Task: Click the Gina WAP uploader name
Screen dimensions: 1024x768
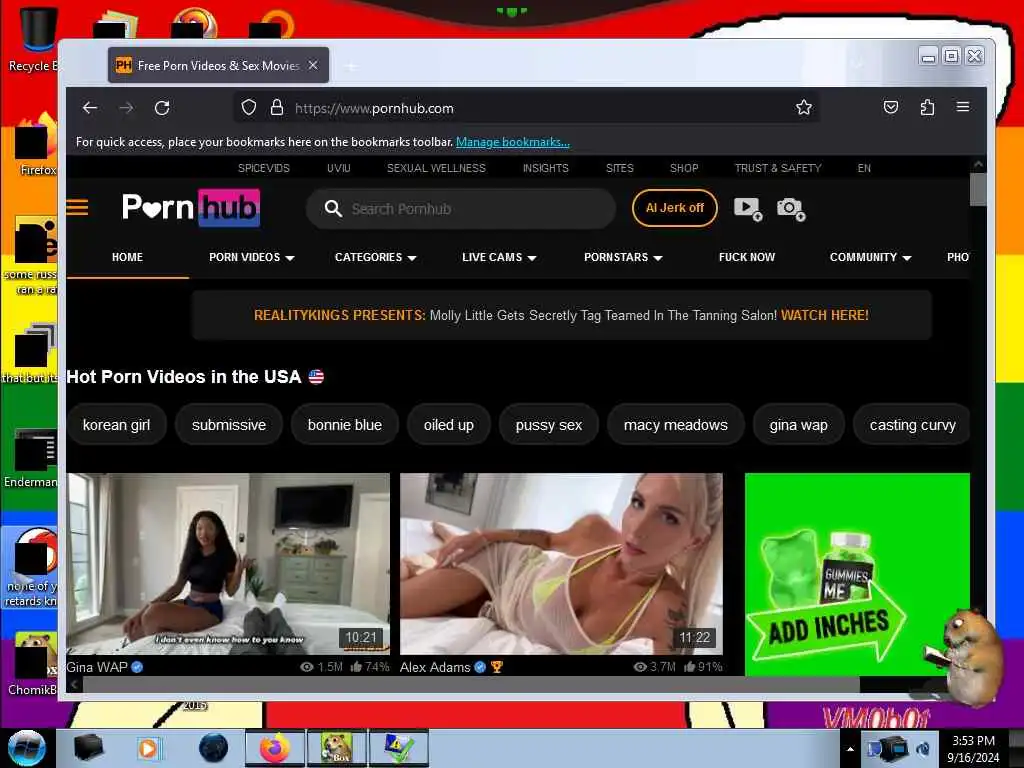Action: click(x=97, y=667)
